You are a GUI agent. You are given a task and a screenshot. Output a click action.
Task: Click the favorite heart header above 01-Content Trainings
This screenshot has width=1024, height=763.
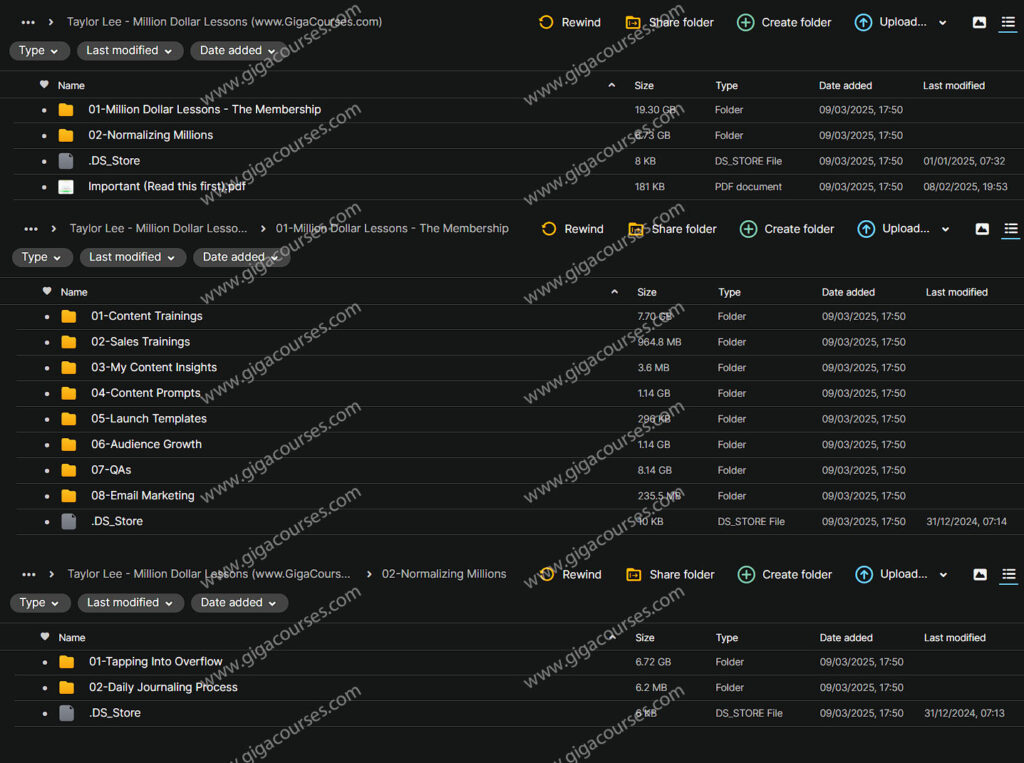coord(47,292)
